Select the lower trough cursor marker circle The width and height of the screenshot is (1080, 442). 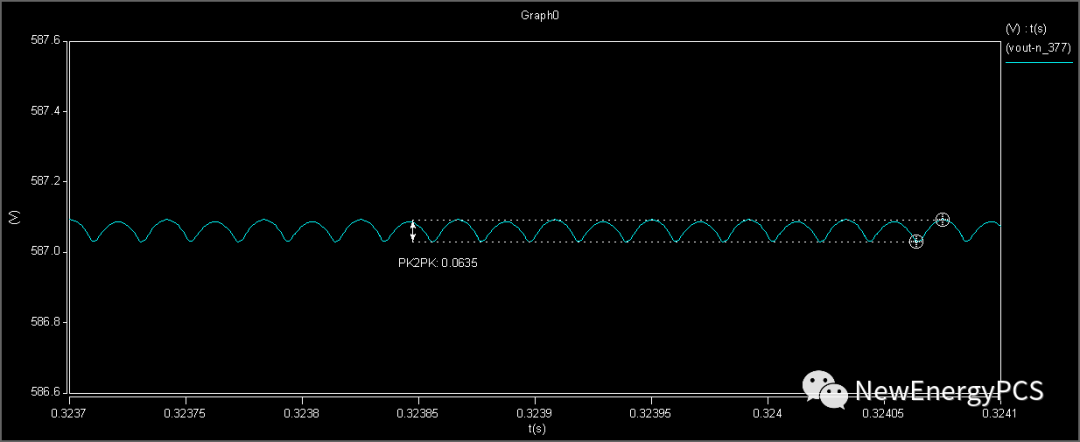click(916, 242)
